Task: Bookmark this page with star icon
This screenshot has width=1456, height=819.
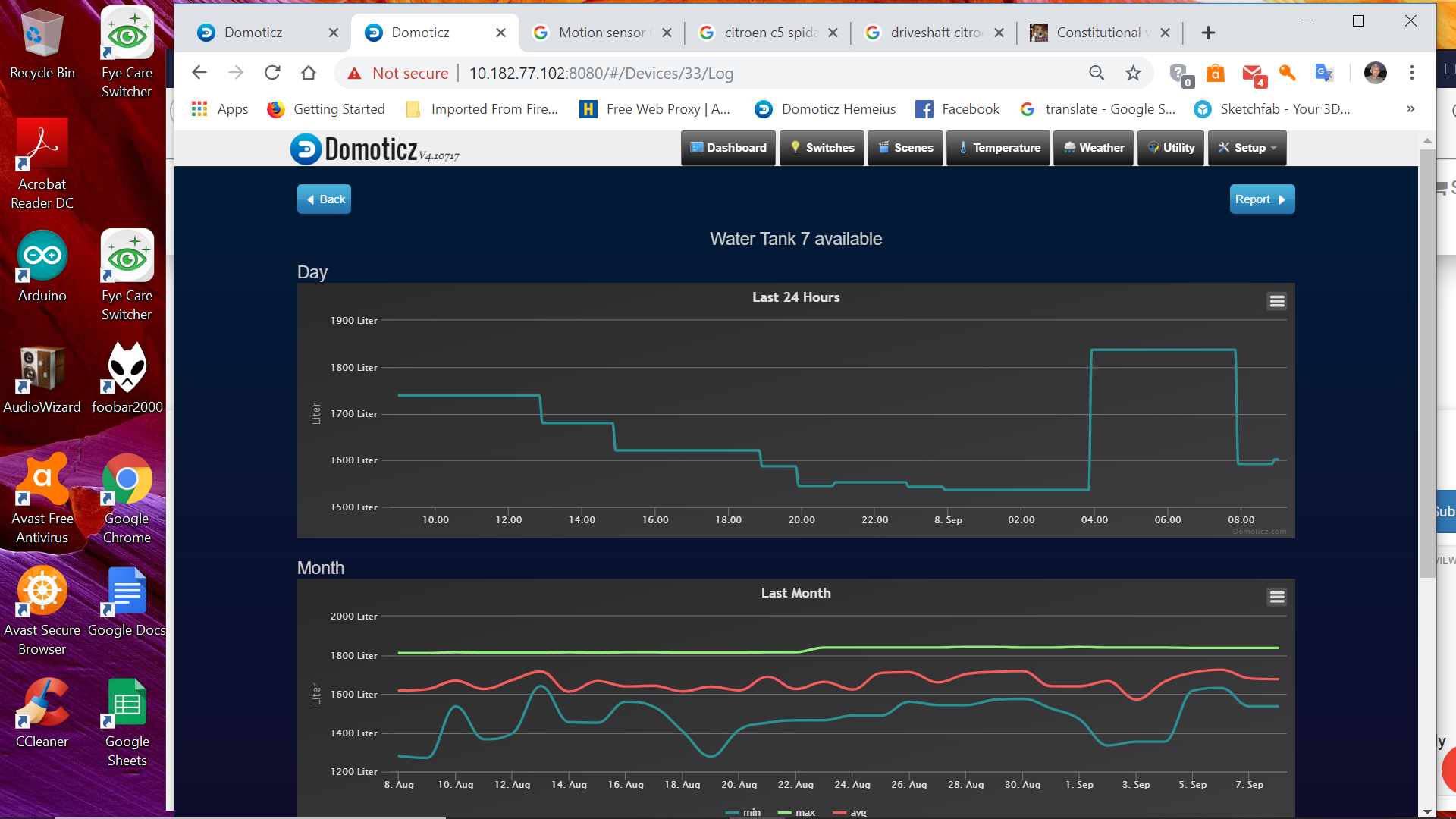Action: point(1133,73)
